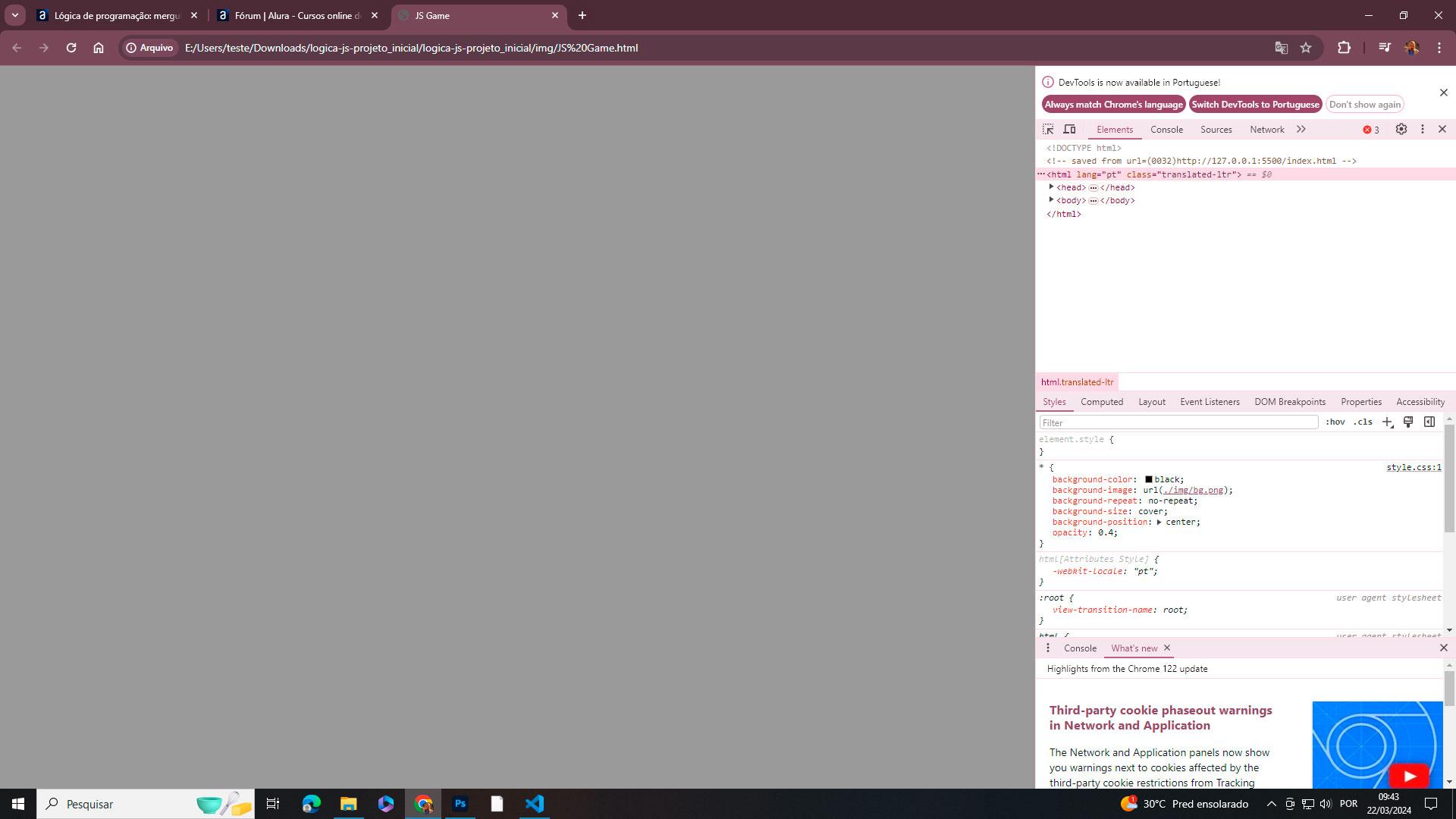
Task: Open File Explorer from taskbar
Action: coord(348,804)
